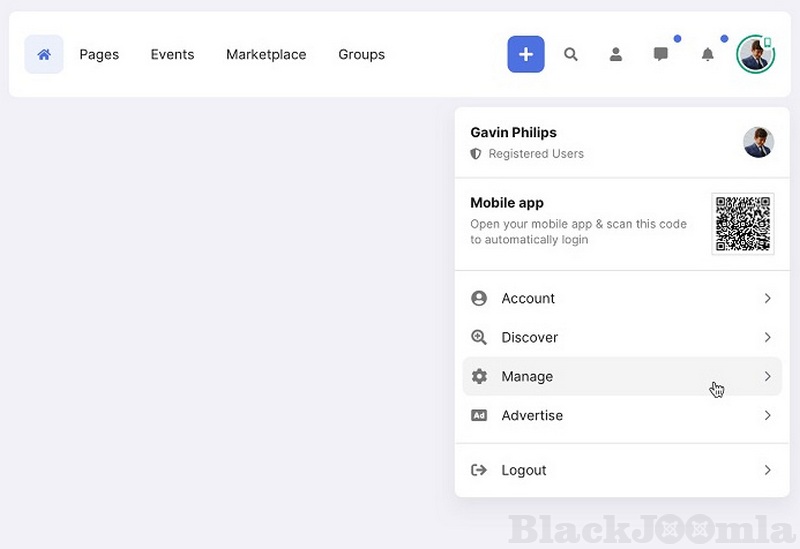Click the profile avatar in top navbar
The width and height of the screenshot is (800, 549).
coord(755,54)
